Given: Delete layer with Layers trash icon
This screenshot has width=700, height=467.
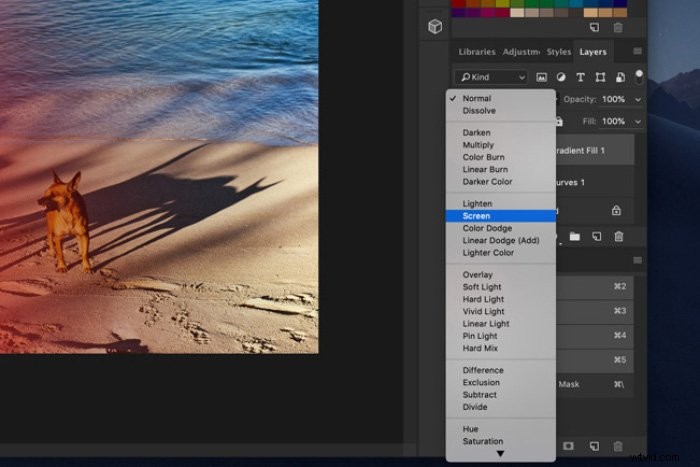Looking at the screenshot, I should pyautogui.click(x=618, y=237).
